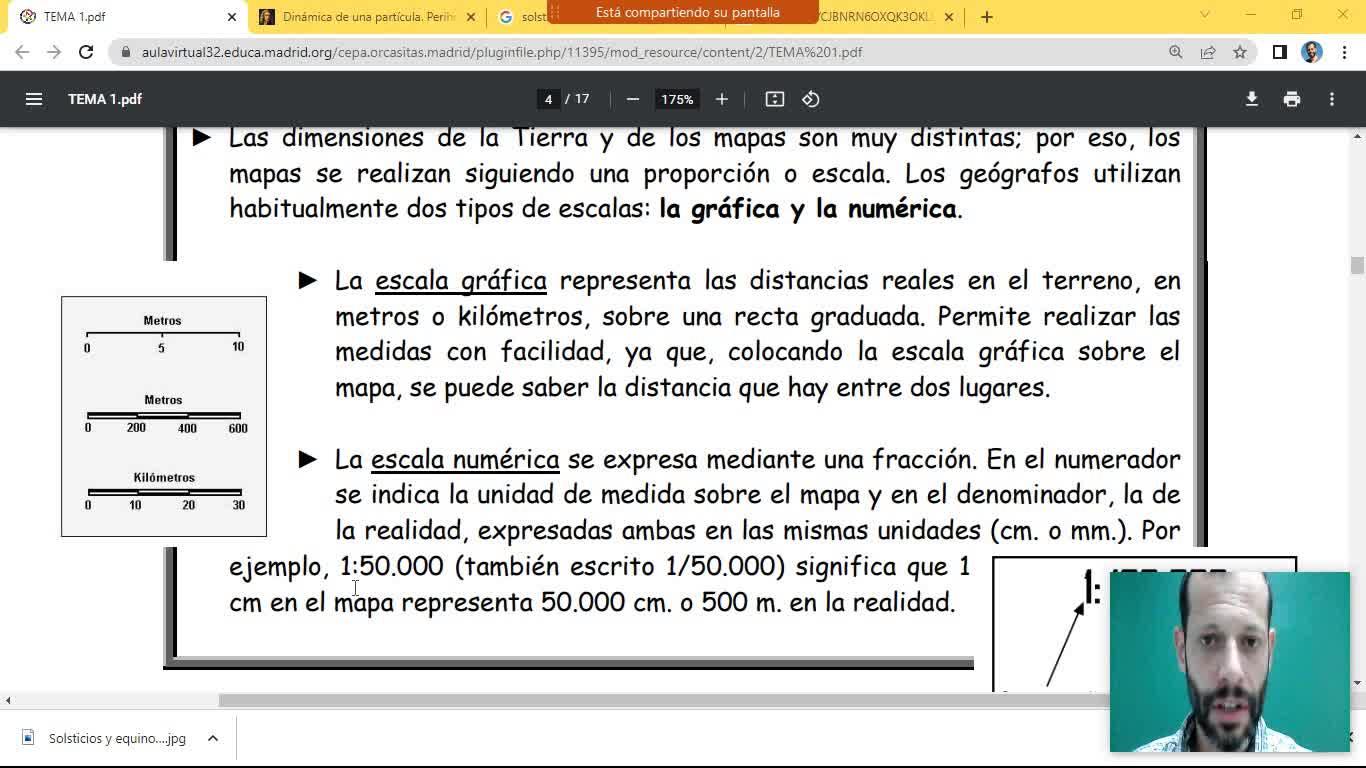
Task: Click the horizontal scrollbar thumb
Action: [x=663, y=700]
